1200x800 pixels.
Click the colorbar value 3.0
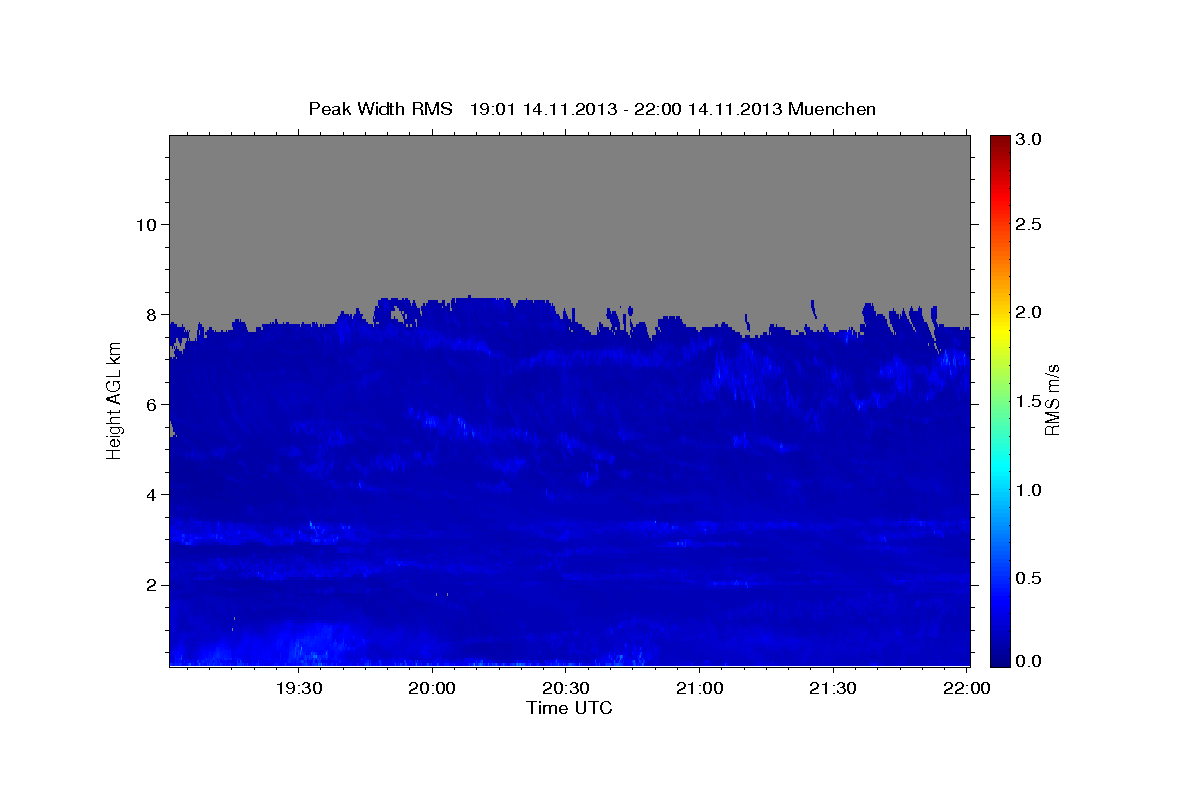(x=1029, y=140)
